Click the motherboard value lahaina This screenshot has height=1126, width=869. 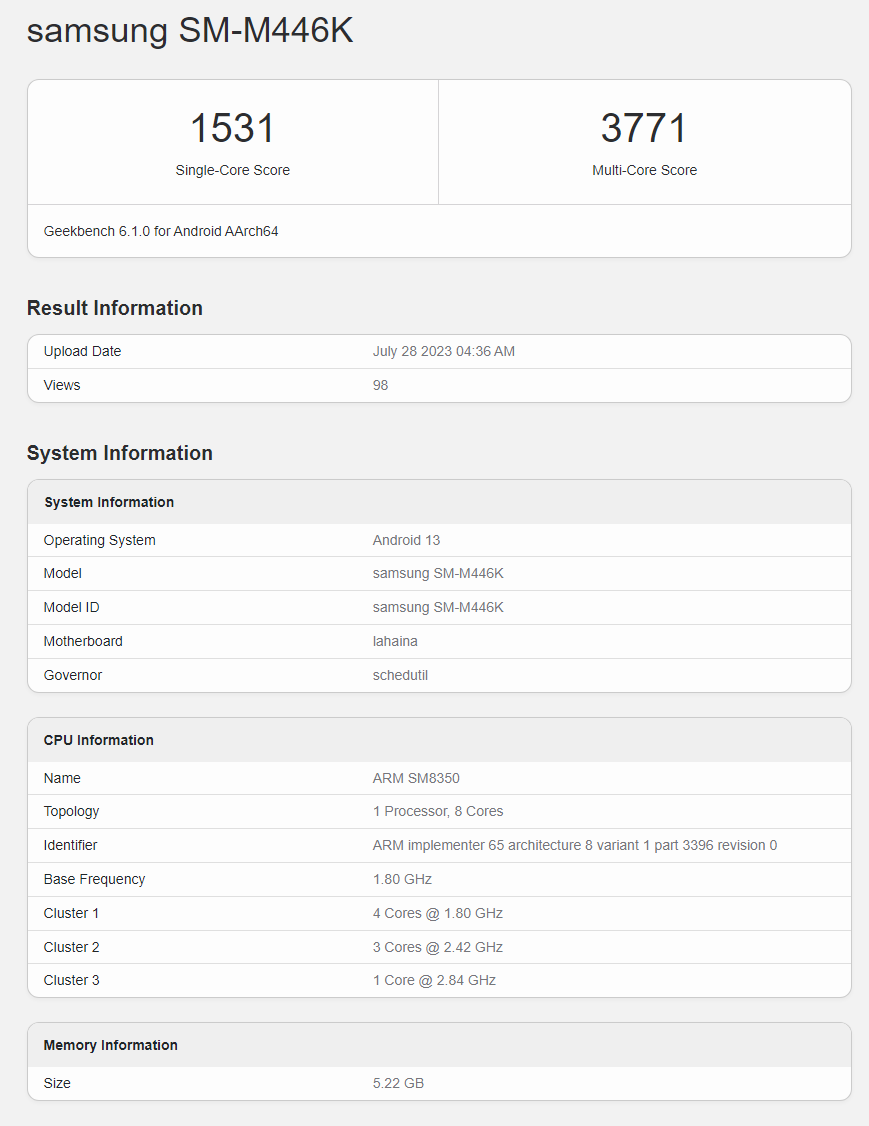tap(397, 641)
